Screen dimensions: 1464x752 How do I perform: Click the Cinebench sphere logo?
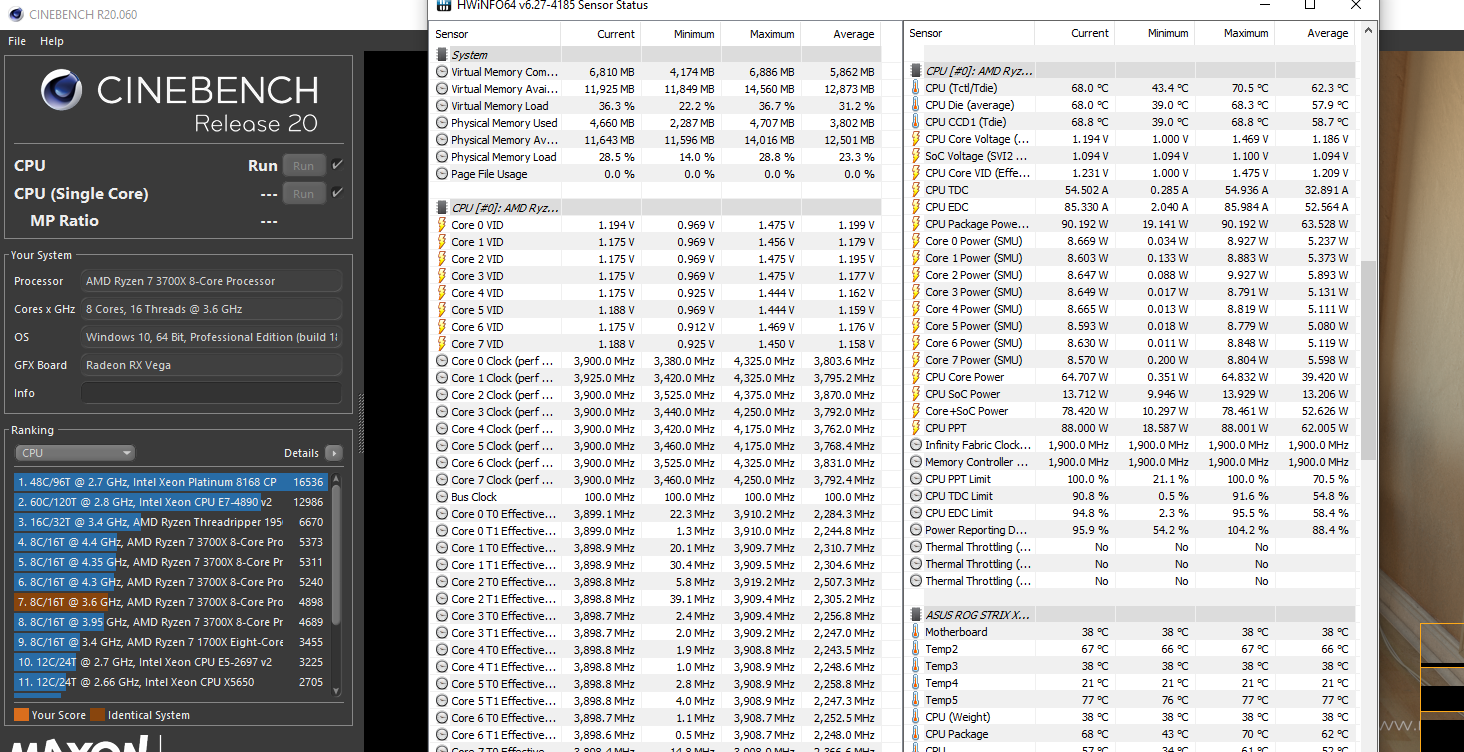pos(61,90)
